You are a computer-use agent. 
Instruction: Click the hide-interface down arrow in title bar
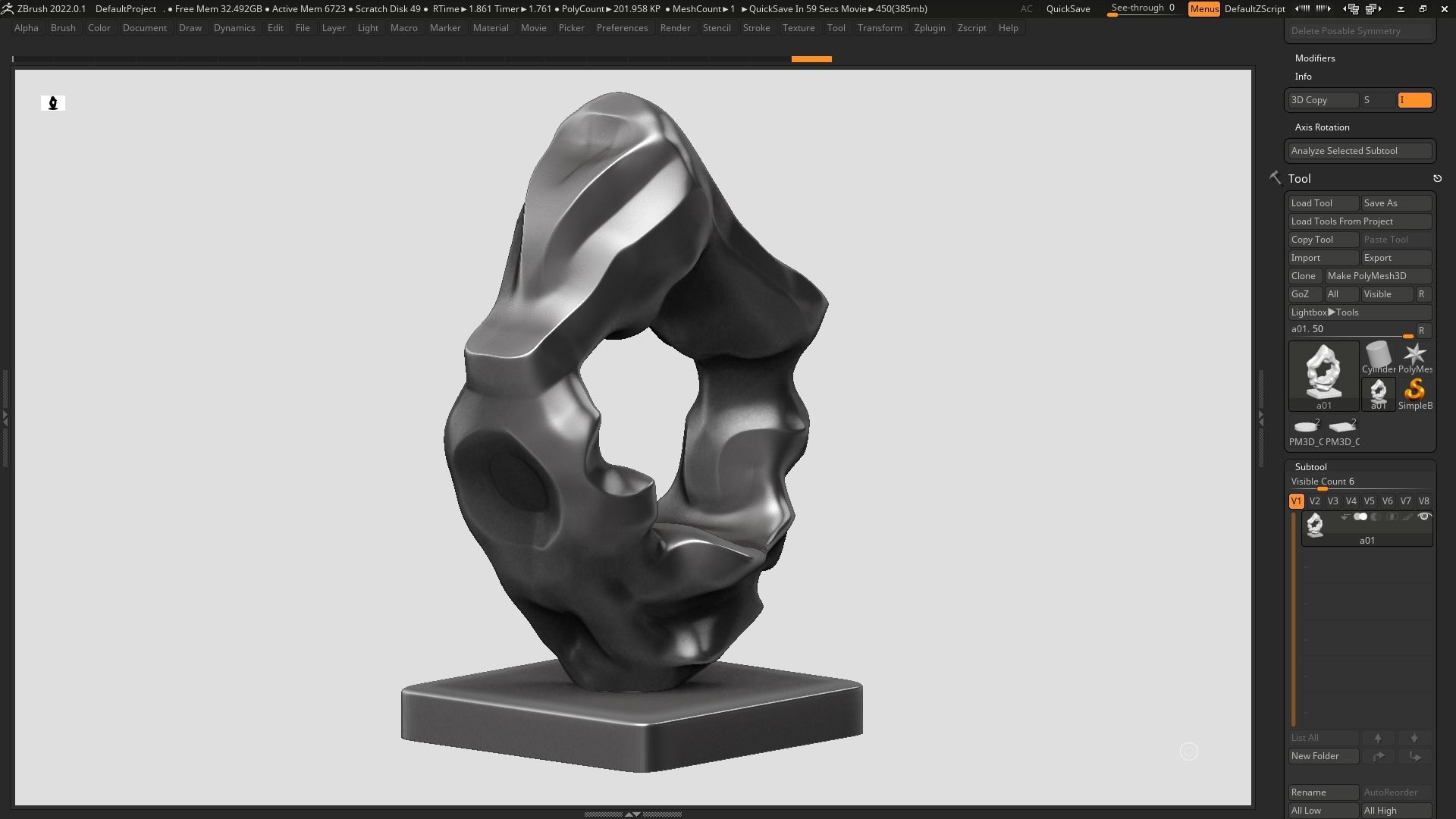pos(1401,9)
